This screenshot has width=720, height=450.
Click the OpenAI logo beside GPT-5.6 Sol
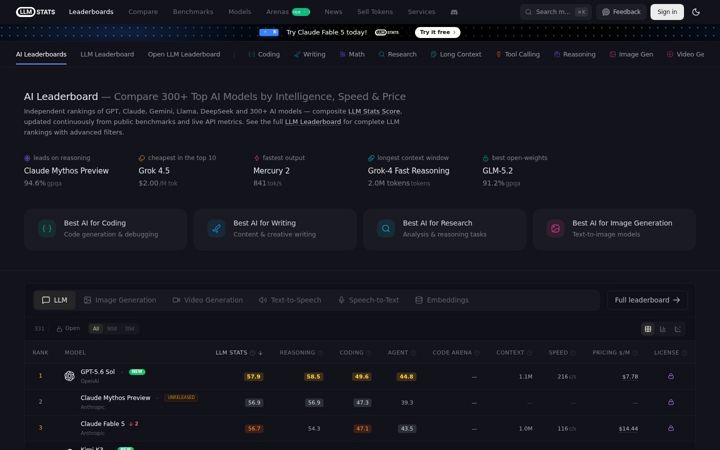(69, 376)
